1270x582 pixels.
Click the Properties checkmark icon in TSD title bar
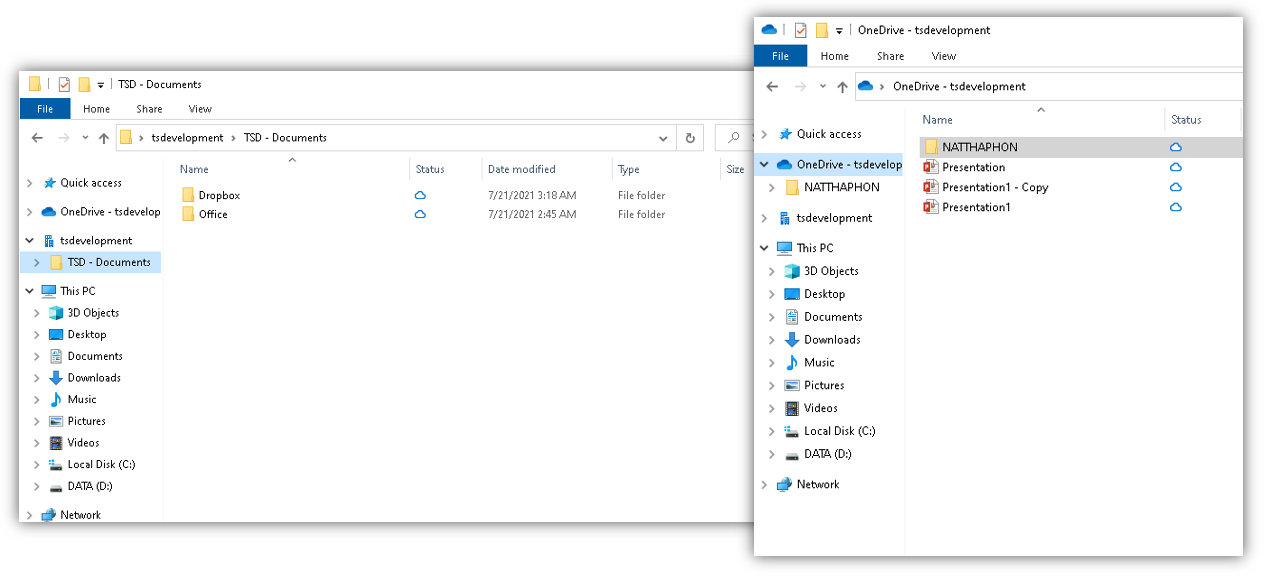64,84
